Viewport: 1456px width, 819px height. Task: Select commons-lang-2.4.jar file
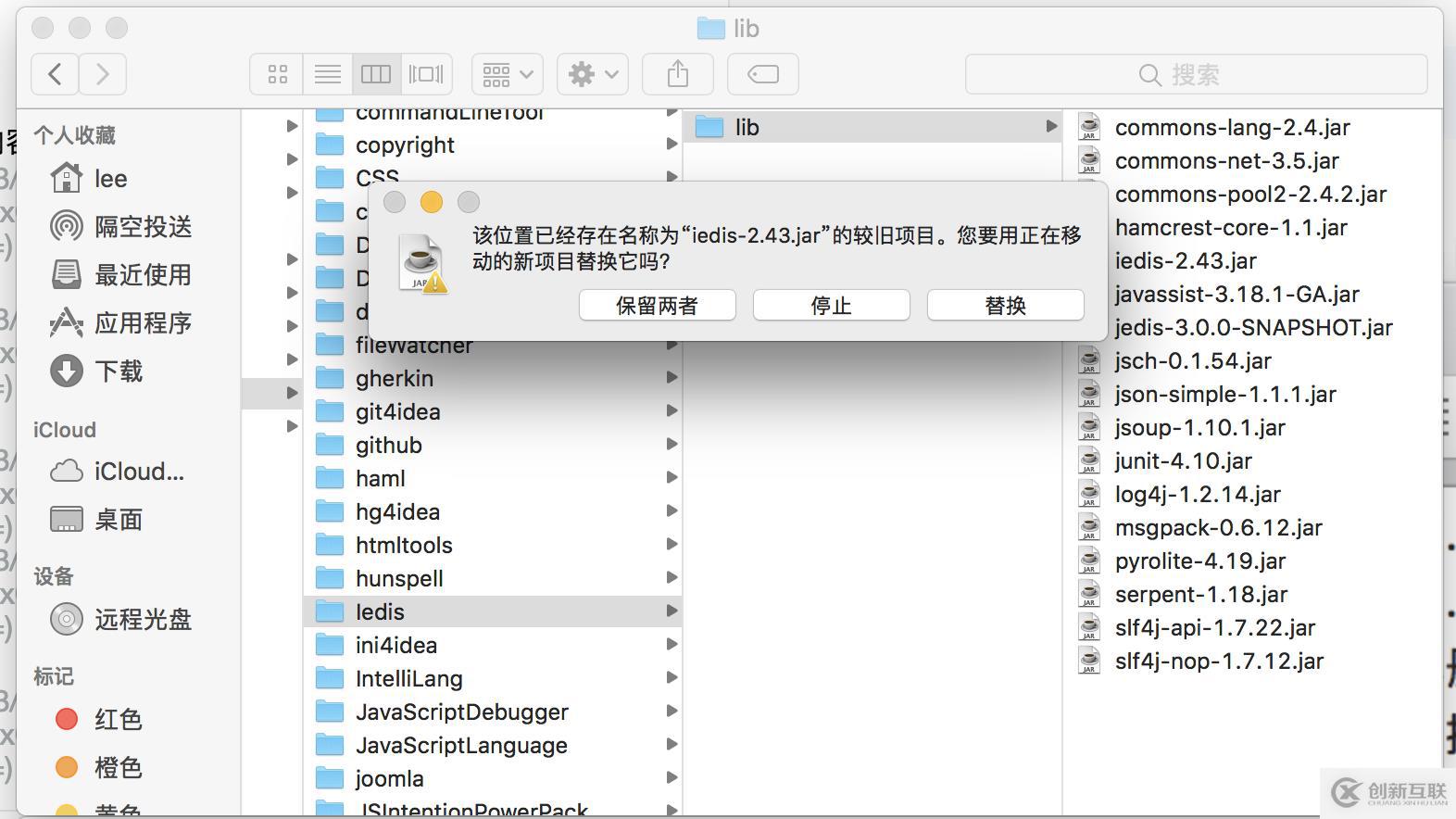pyautogui.click(x=1233, y=127)
